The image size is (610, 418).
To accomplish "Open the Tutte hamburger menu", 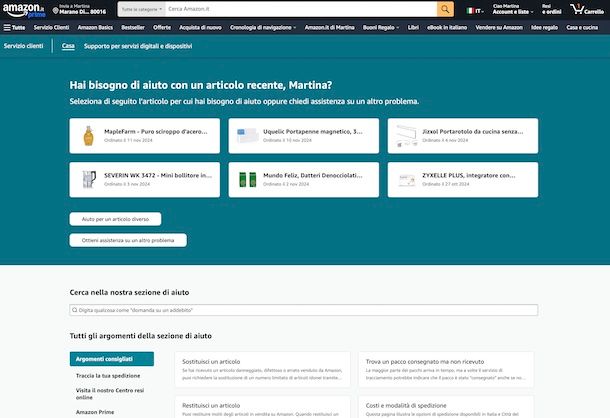I will click(14, 28).
